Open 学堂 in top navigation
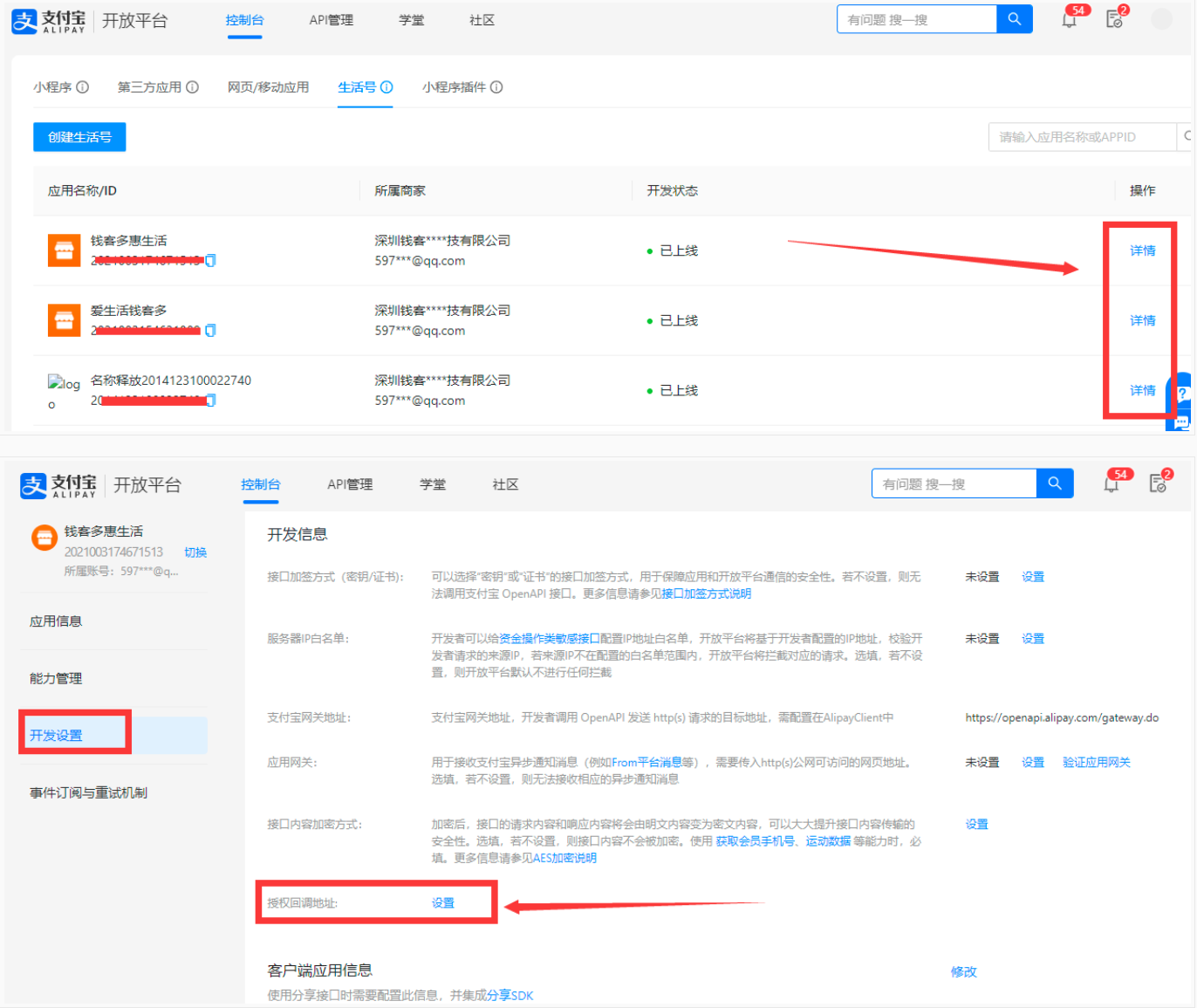This screenshot has height=1008, width=1197. [x=412, y=20]
